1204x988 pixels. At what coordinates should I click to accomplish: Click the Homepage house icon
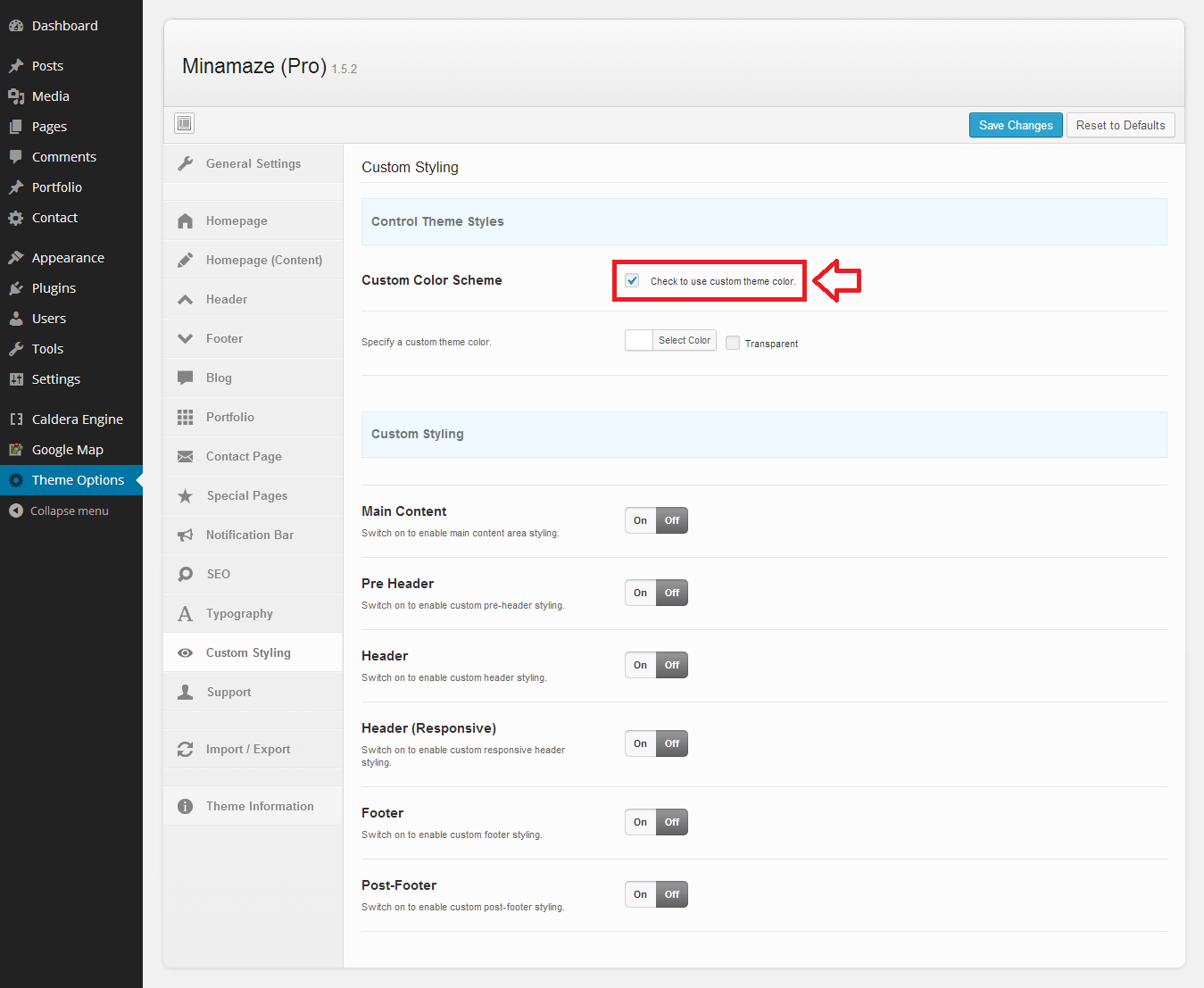[x=186, y=220]
